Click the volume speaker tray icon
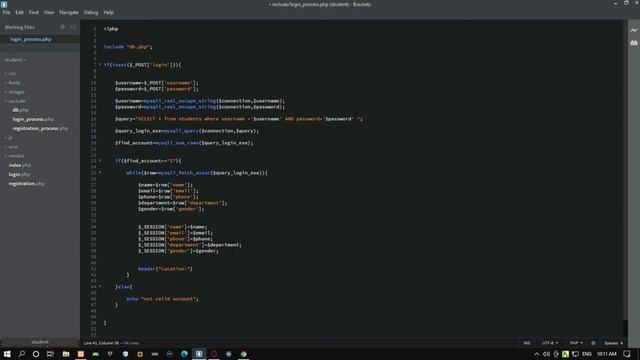 [546, 354]
